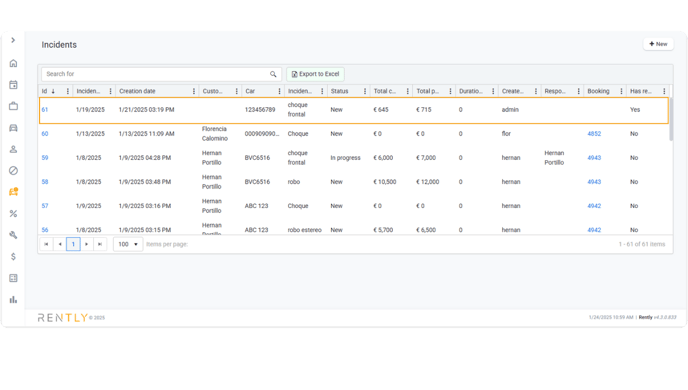Open Status column options menu
688x390 pixels.
pos(365,91)
